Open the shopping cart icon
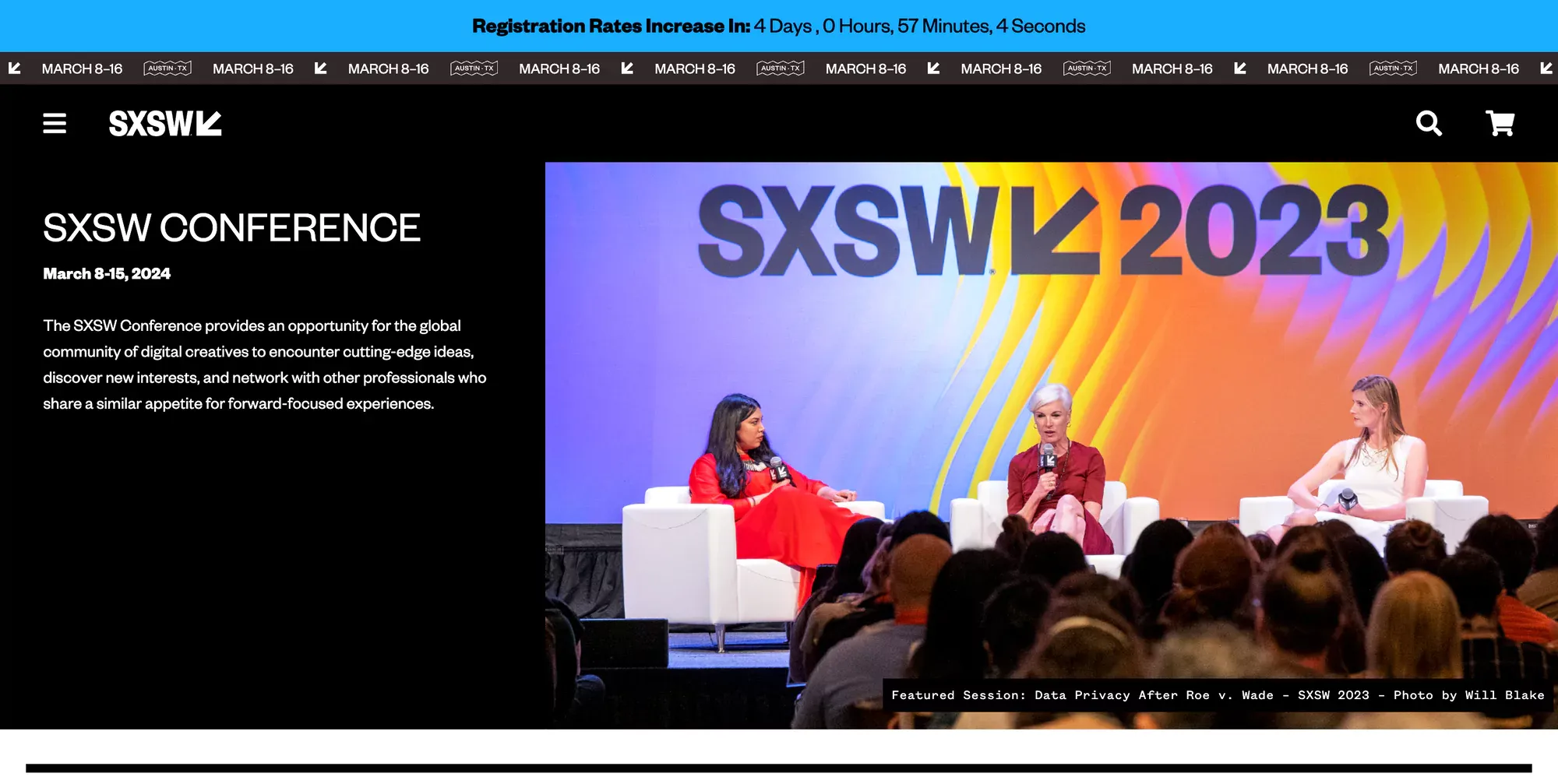 click(x=1500, y=123)
